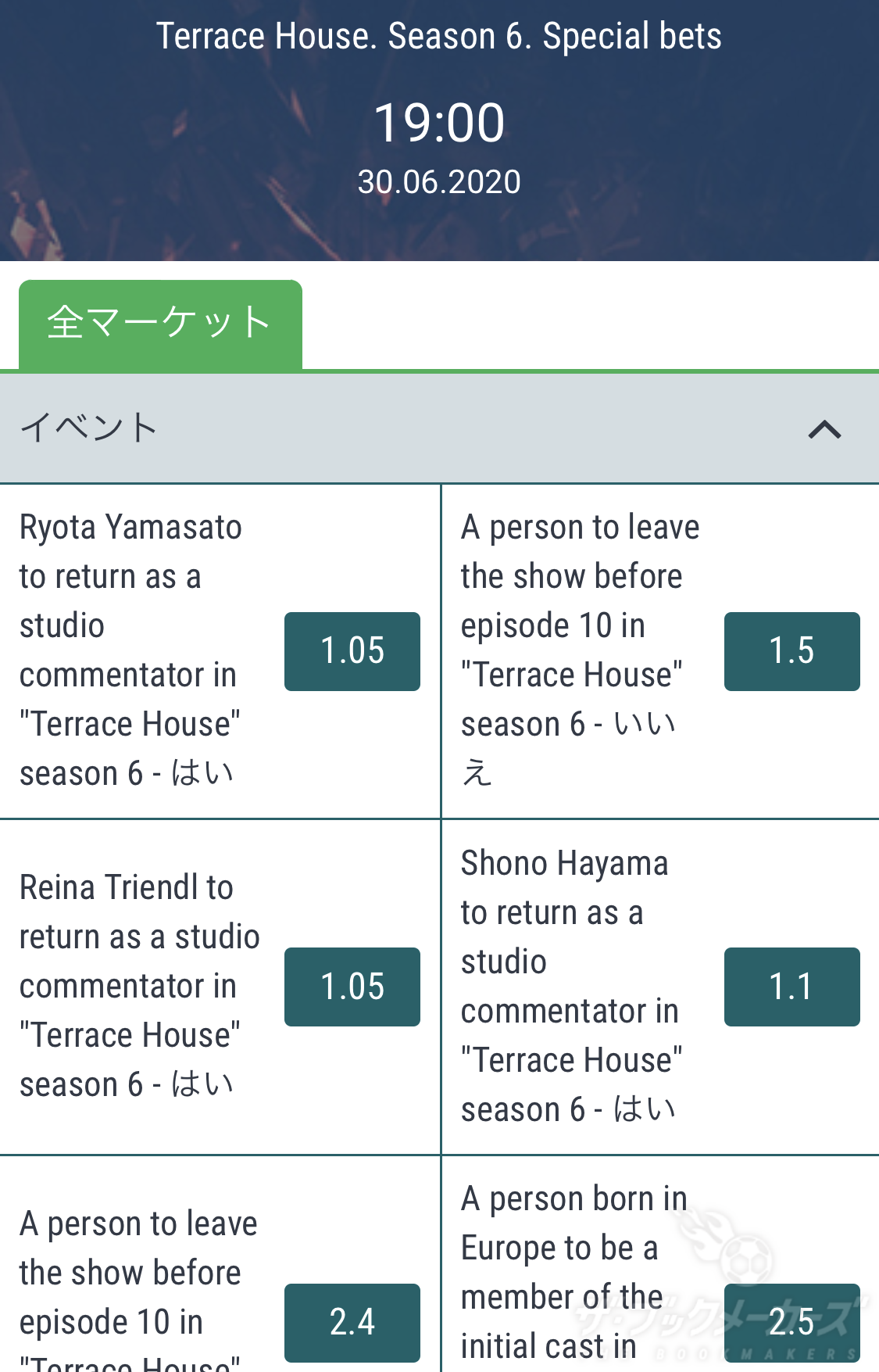This screenshot has height=1372, width=879.
Task: Click Shono Hayama studio commentator bet text
Action: [x=570, y=986]
